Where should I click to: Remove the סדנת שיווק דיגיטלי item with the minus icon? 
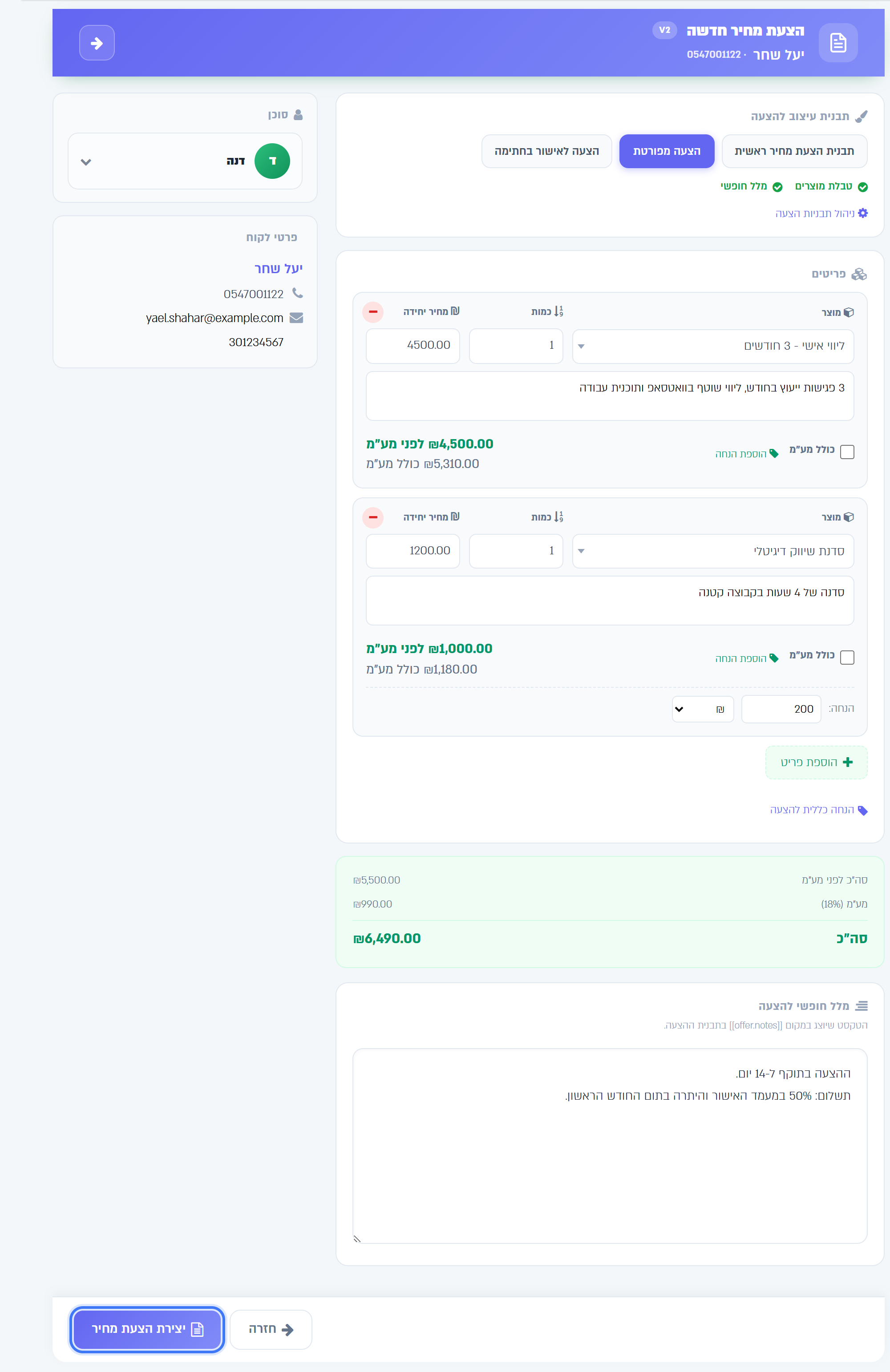click(373, 518)
